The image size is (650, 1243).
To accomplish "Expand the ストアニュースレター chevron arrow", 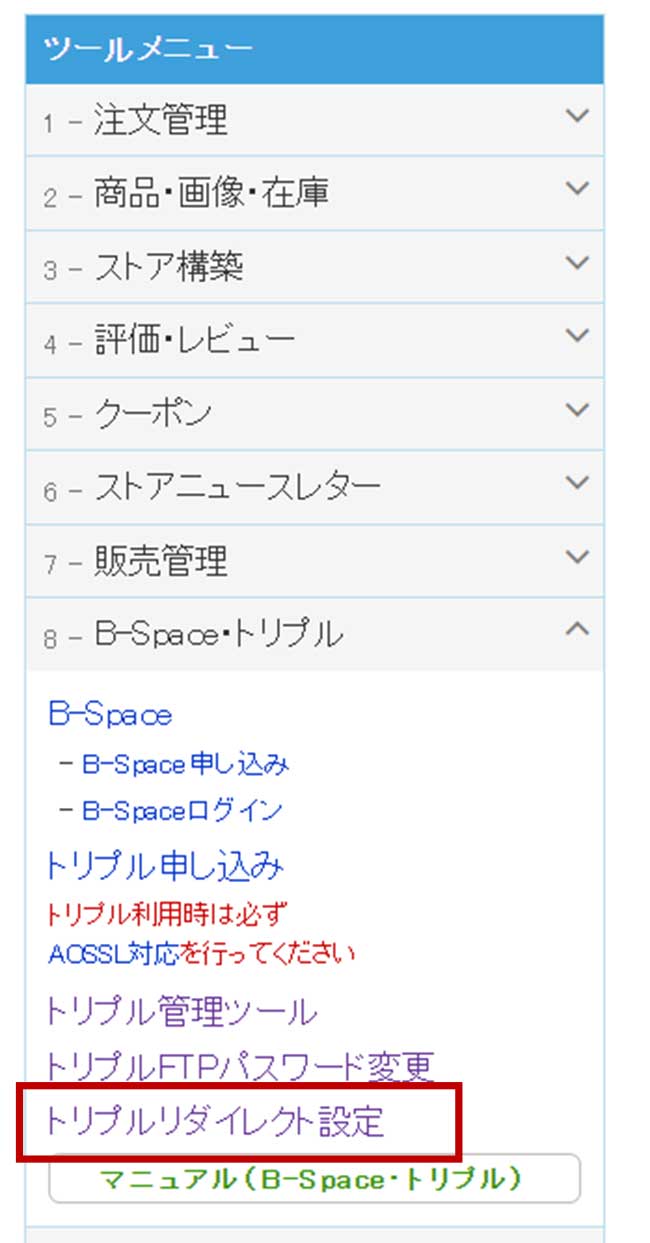I will [x=577, y=483].
